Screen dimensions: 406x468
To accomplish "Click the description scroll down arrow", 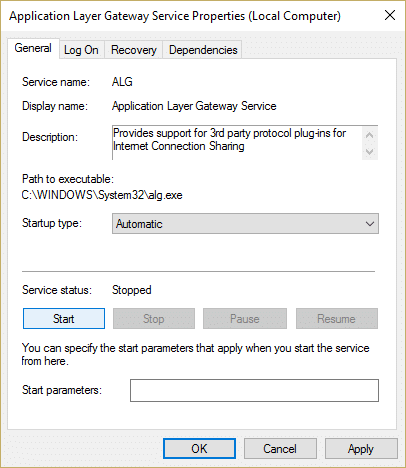I will (x=369, y=152).
